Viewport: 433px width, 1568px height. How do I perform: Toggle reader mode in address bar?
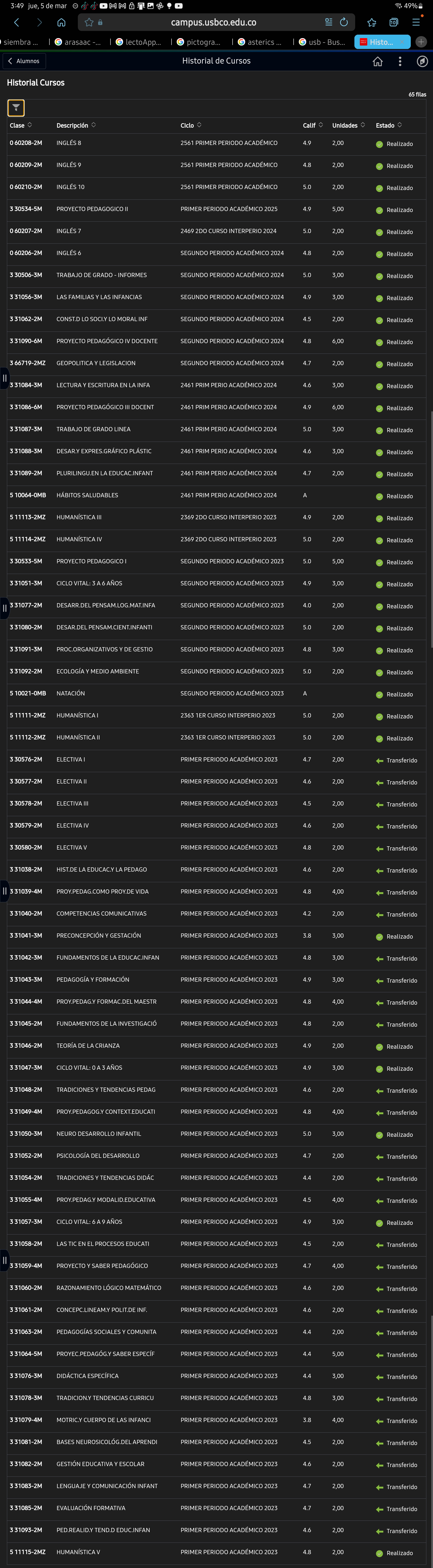328,23
